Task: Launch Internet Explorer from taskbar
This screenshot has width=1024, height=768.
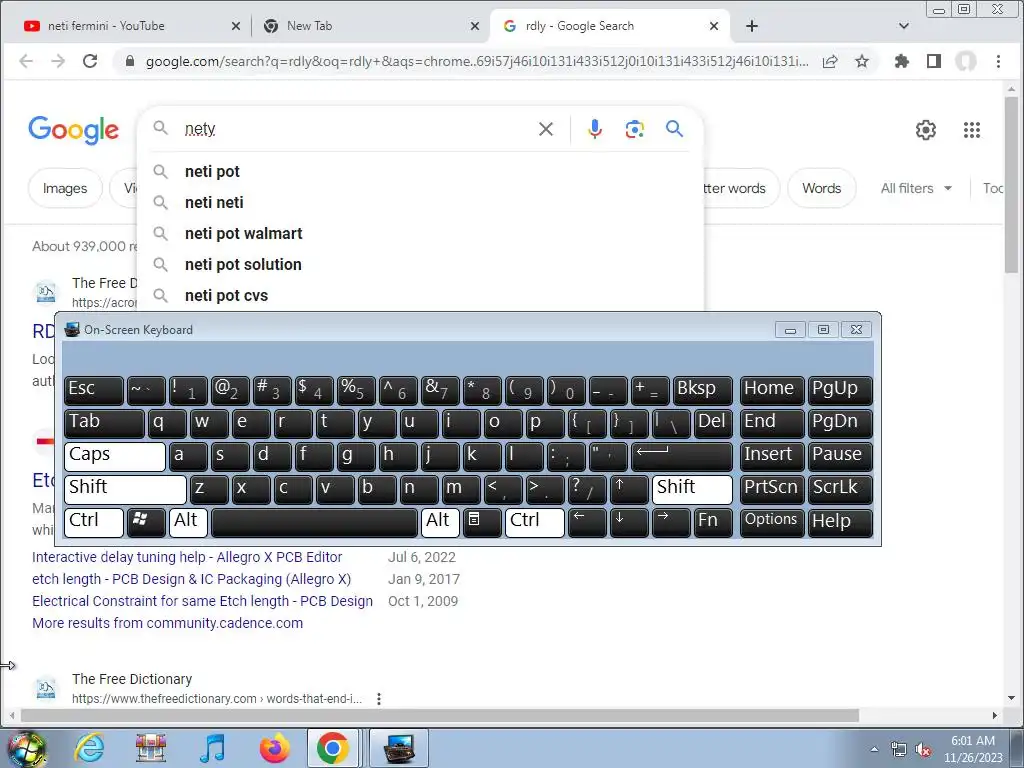Action: tap(89, 748)
